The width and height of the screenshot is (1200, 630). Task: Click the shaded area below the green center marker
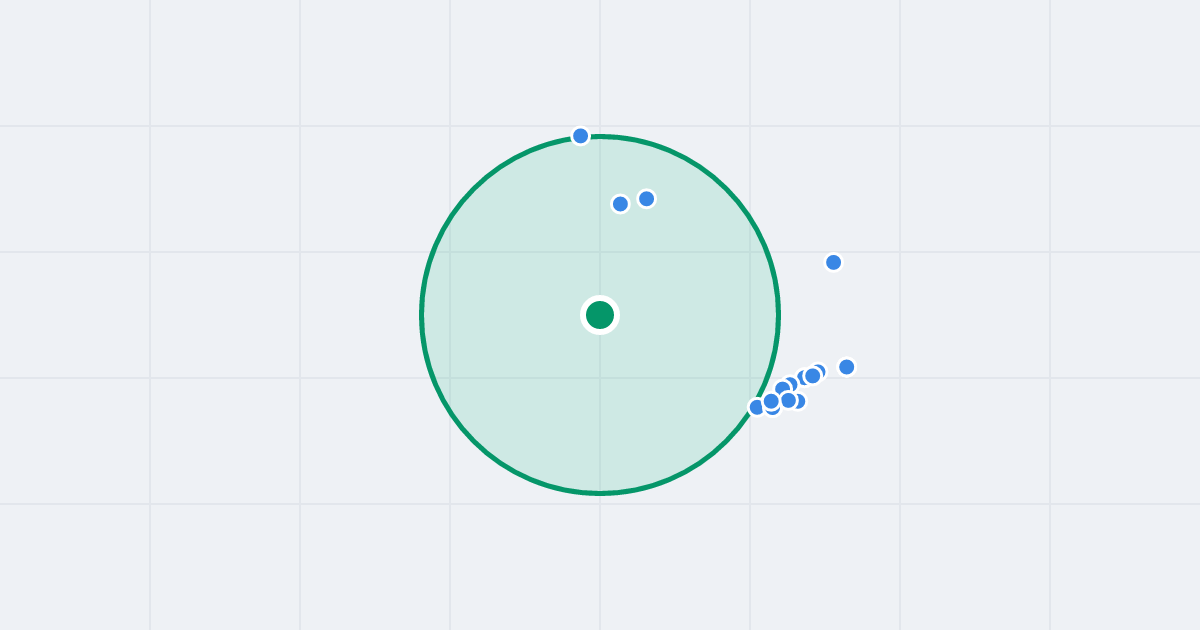600,410
